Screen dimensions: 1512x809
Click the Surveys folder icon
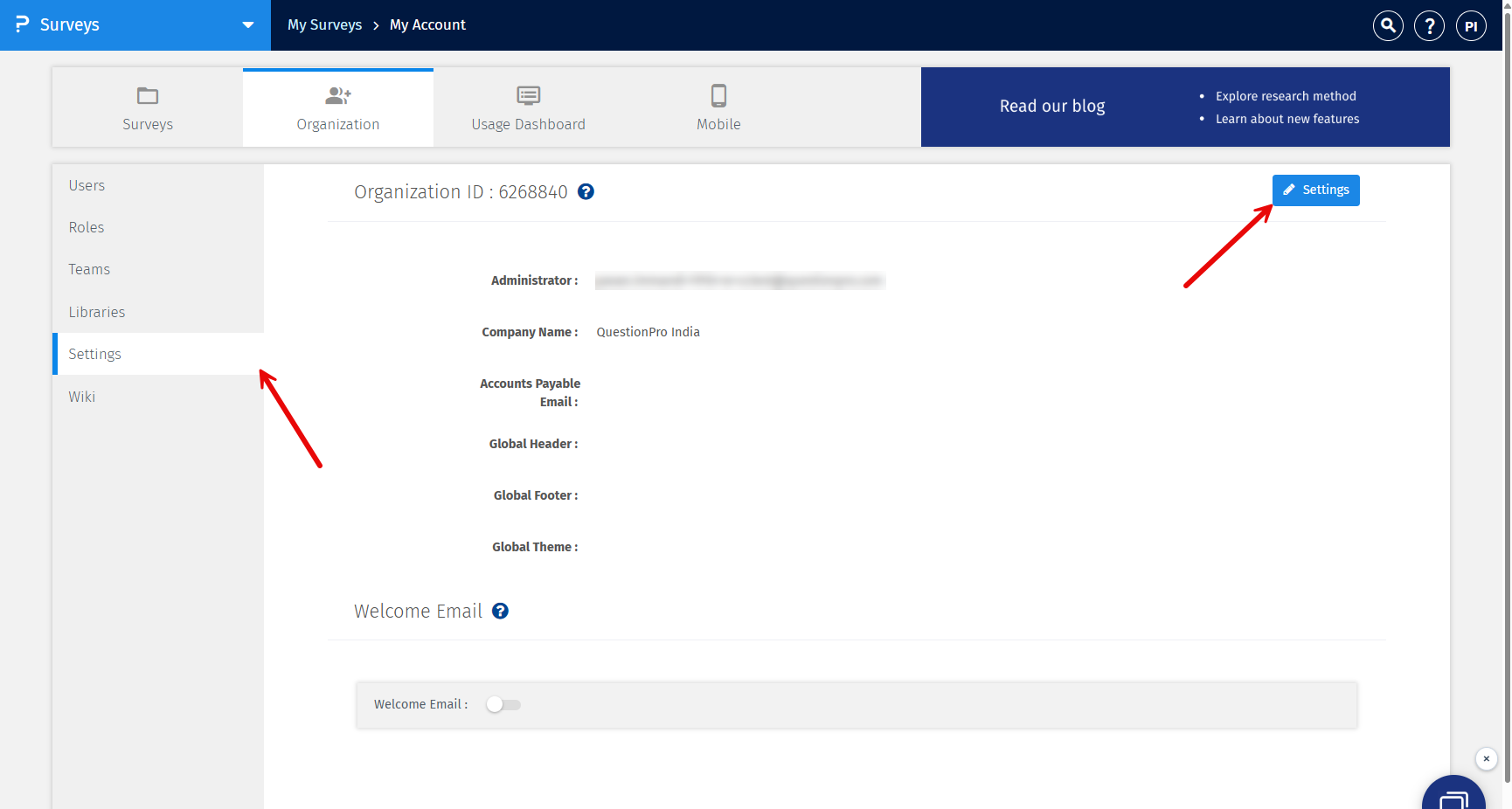tap(148, 95)
